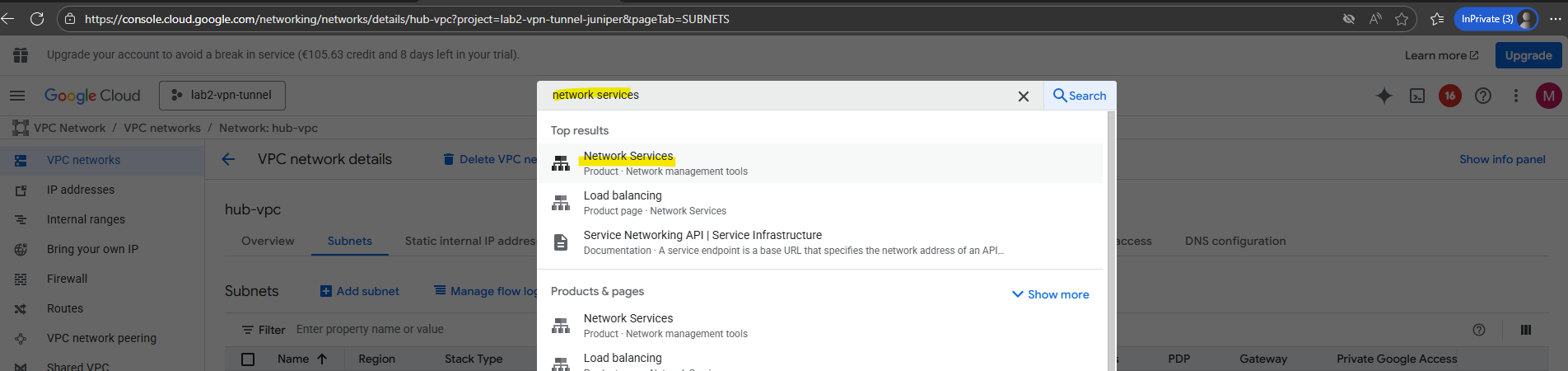Open the lab2-vpn-tunnel project picker
This screenshot has height=371, width=1568.
coord(222,96)
